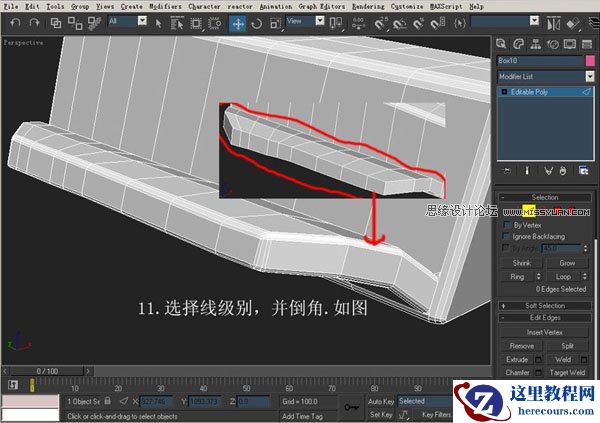Click the time slider 0/100 handle
The image size is (600, 423).
pos(47,371)
